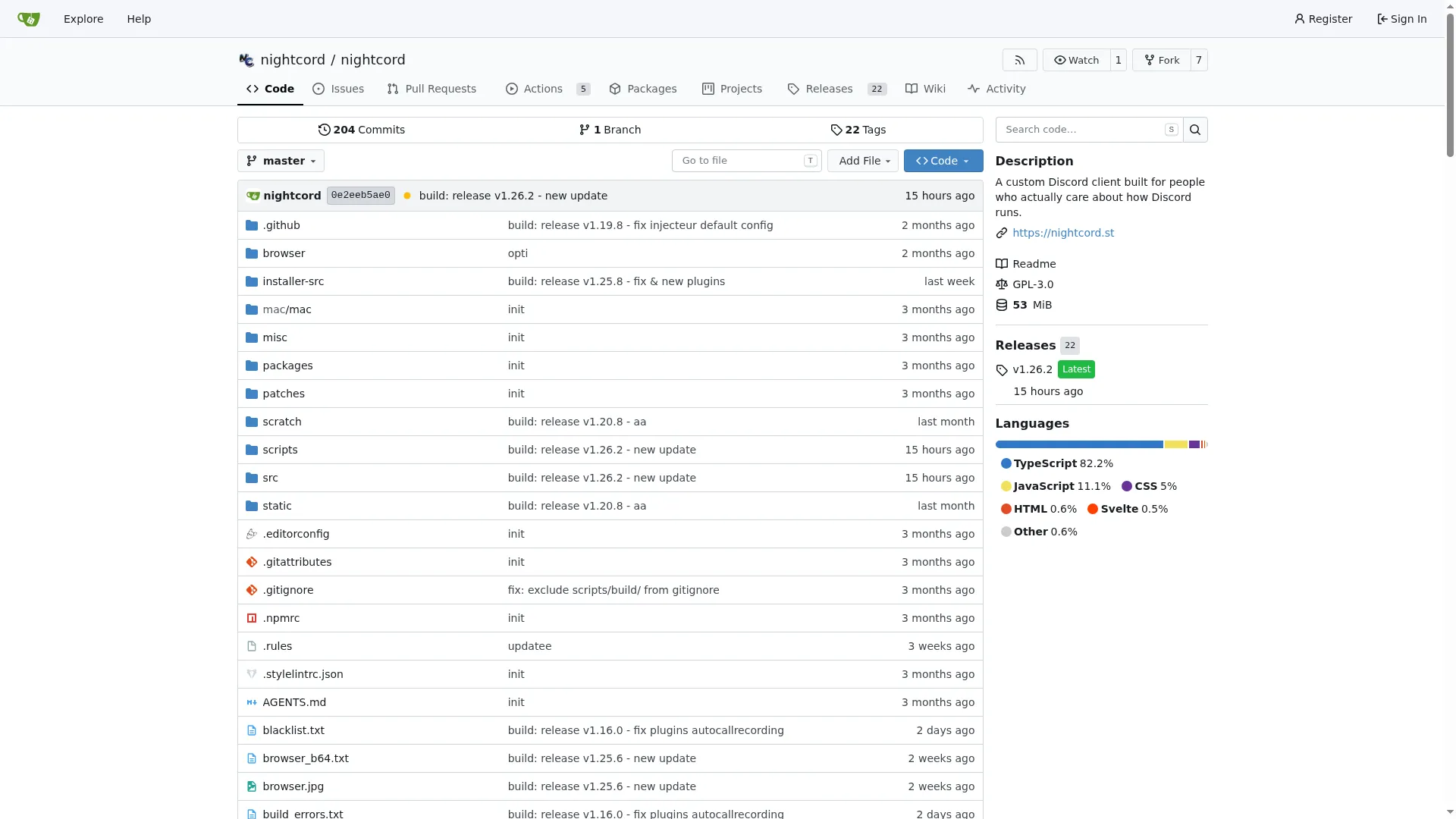Switch to the Issues tab
1456x819 pixels.
[338, 89]
